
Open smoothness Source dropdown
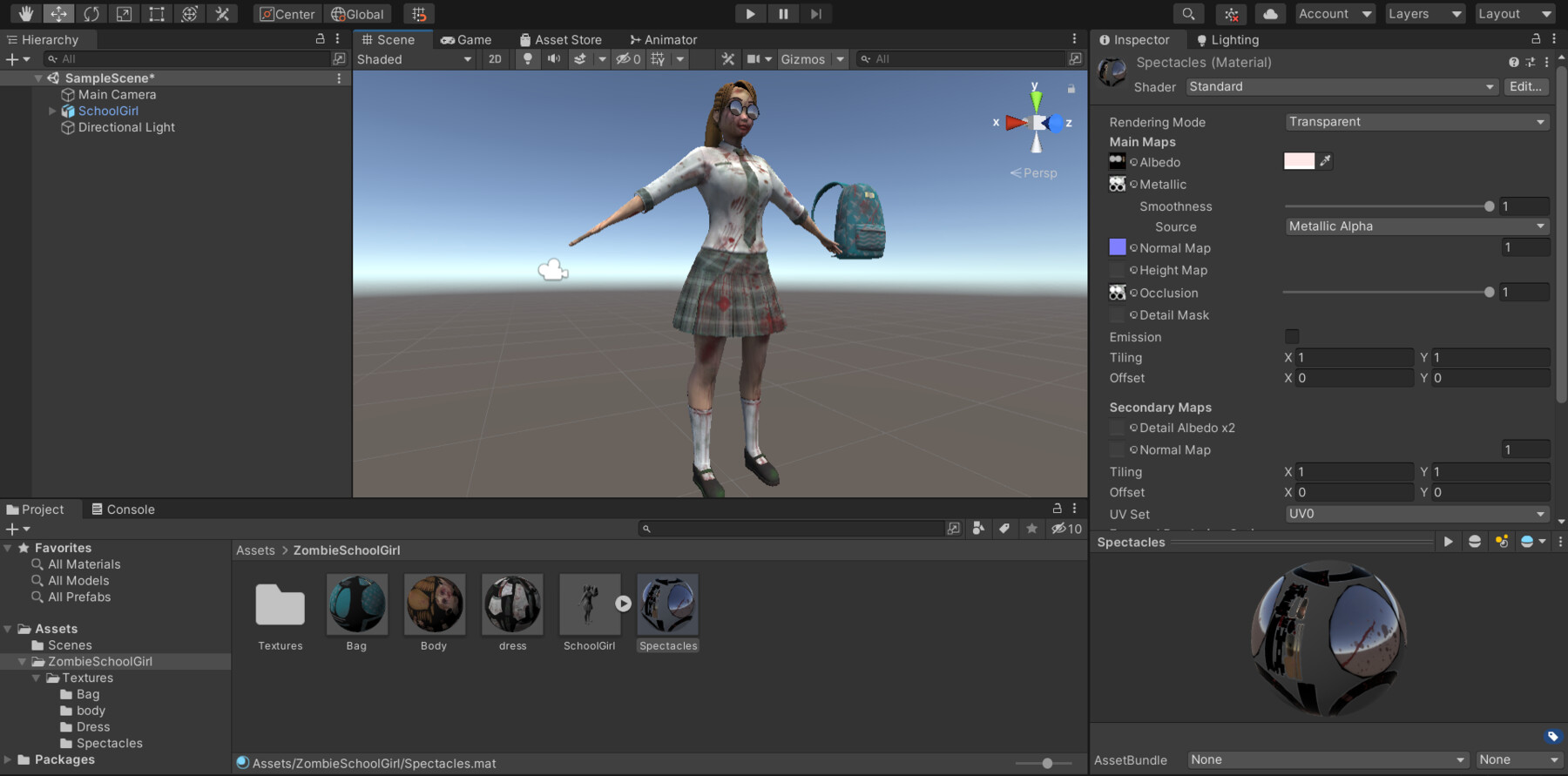coord(1417,226)
